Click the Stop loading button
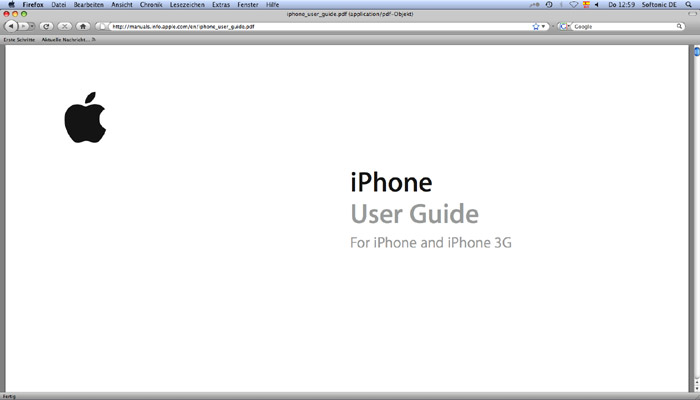 [64, 26]
